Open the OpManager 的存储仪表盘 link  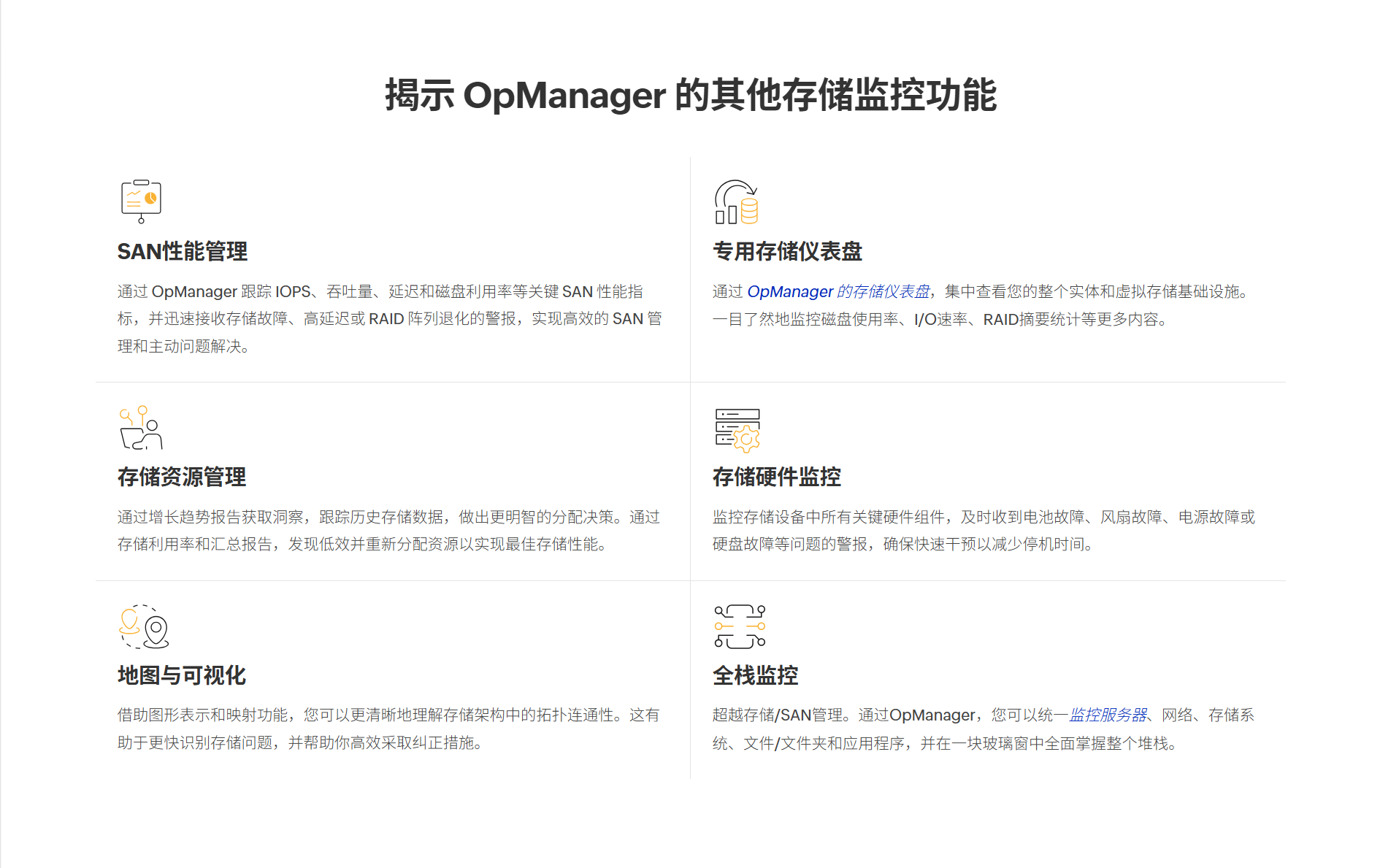[x=839, y=291]
